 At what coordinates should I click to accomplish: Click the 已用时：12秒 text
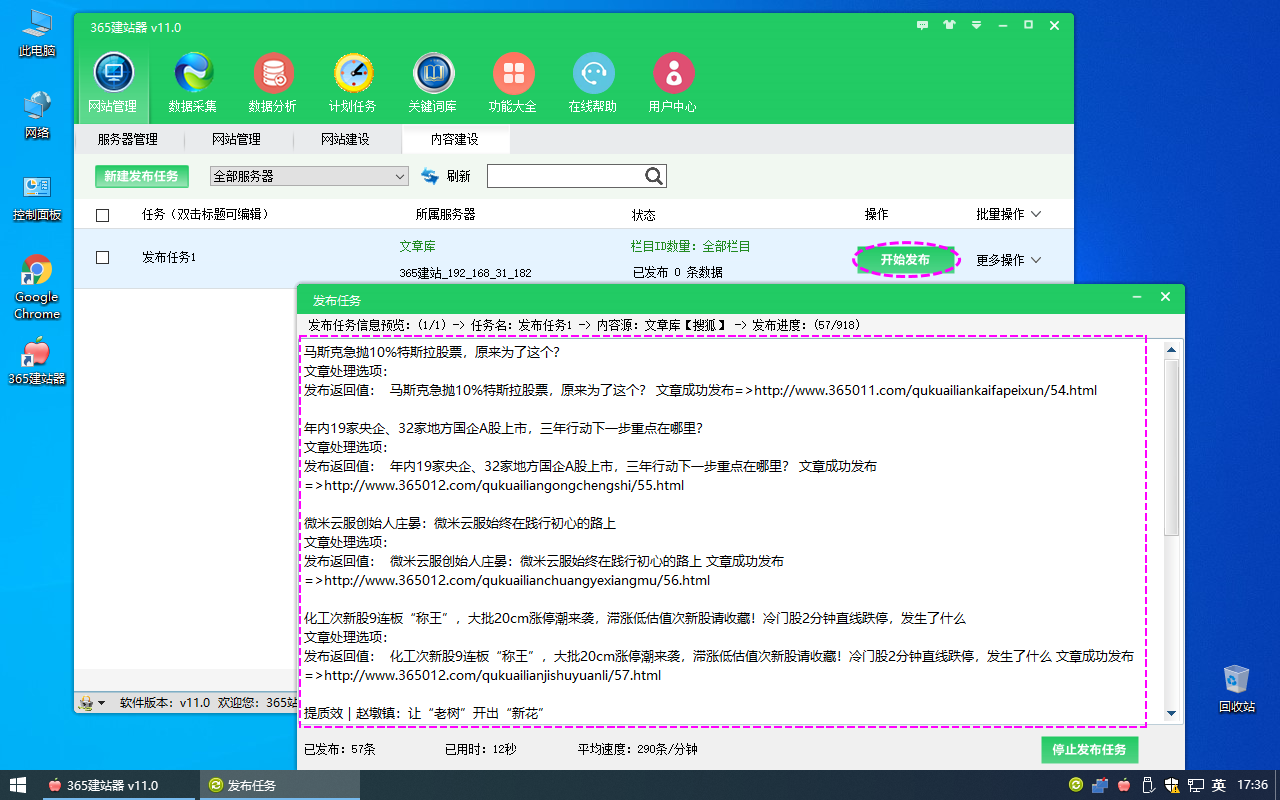480,749
